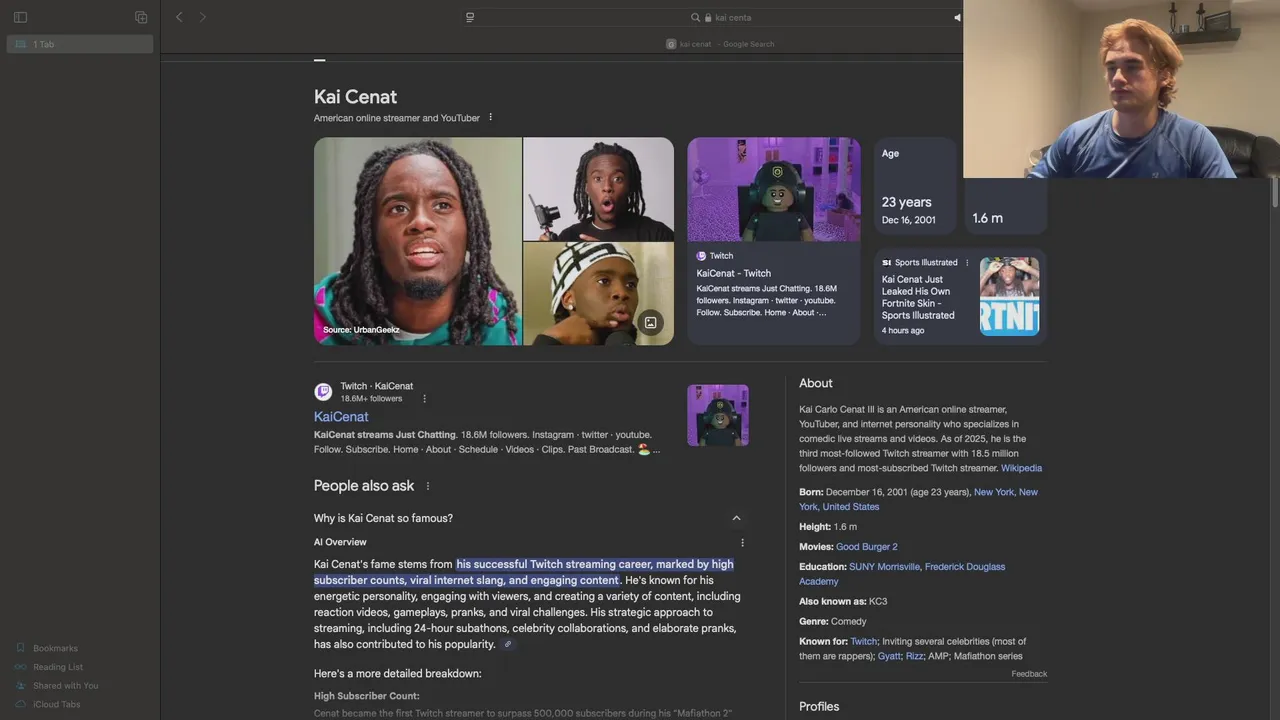Image resolution: width=1280 pixels, height=720 pixels.
Task: Click the 'Also known as: KC3' row
Action: 843,602
